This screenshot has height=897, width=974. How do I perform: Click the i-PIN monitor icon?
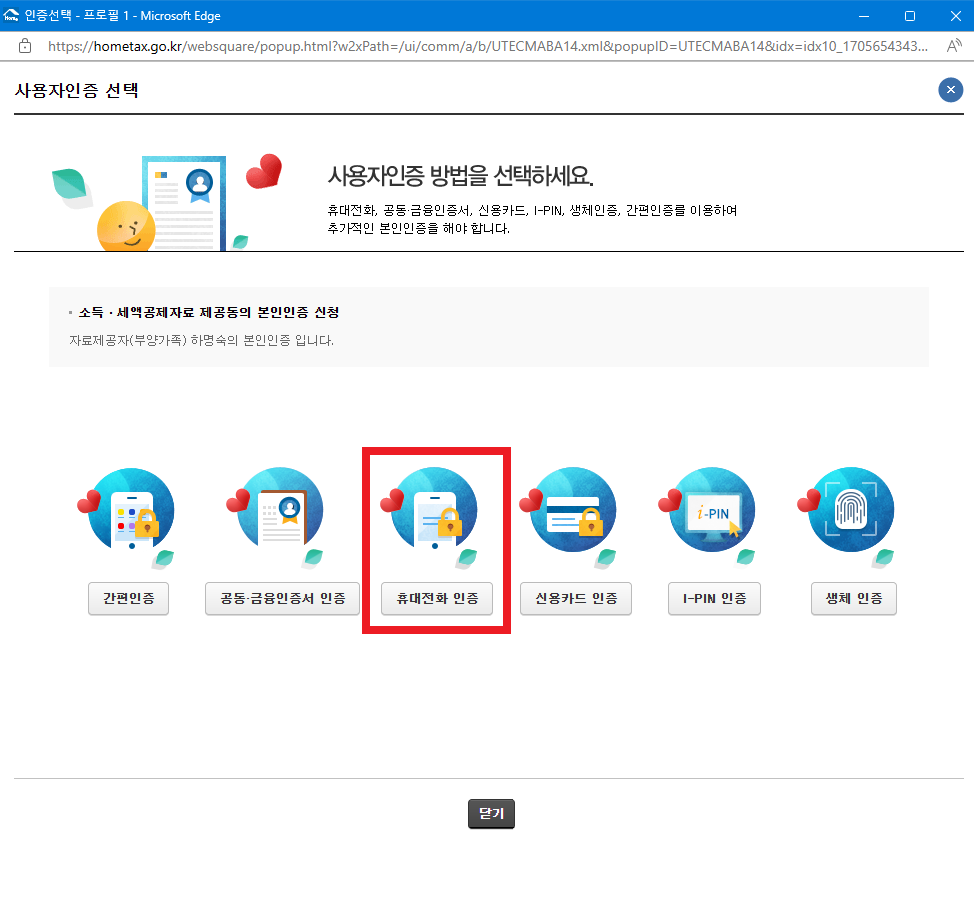[709, 517]
